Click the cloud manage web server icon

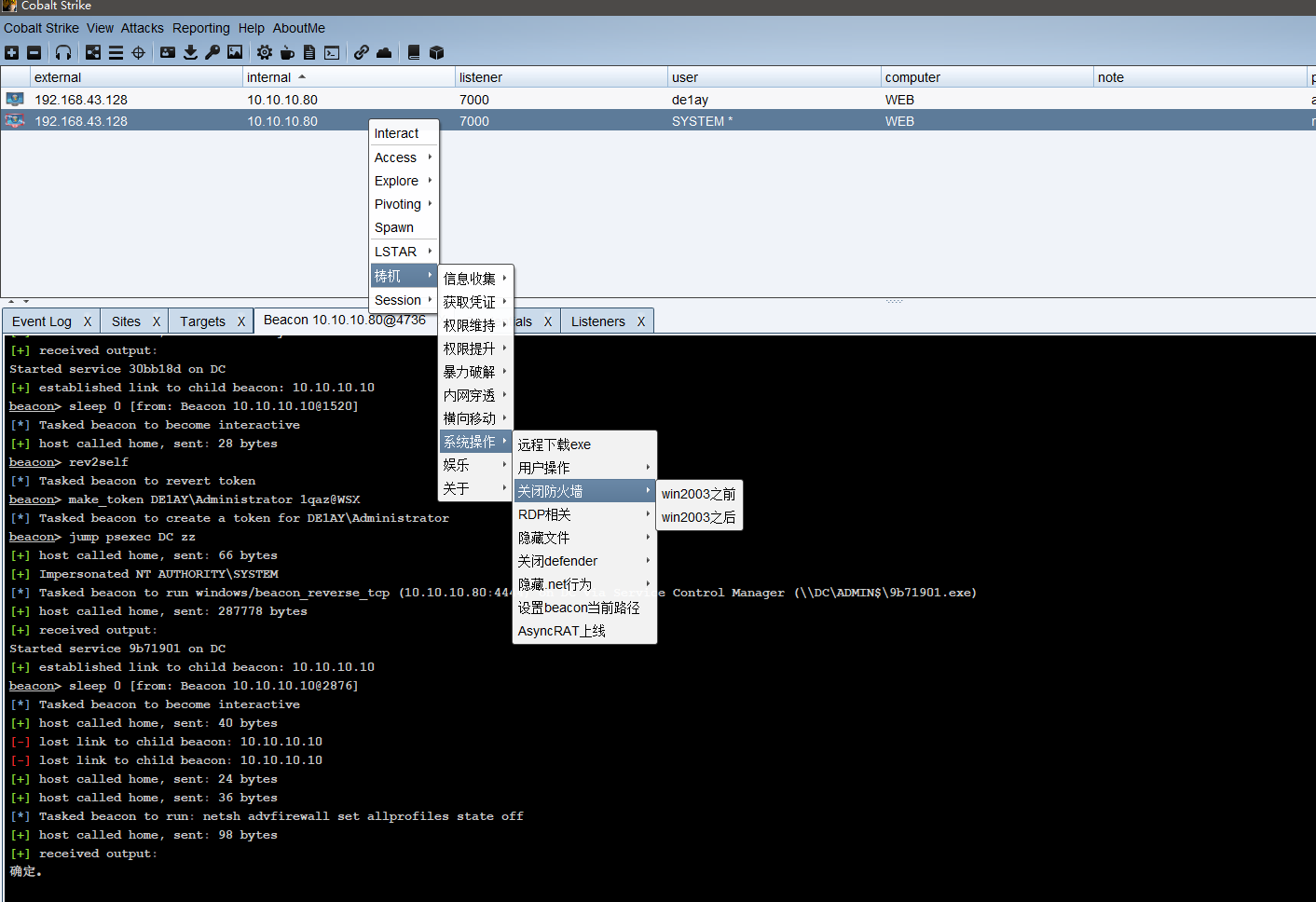point(384,53)
